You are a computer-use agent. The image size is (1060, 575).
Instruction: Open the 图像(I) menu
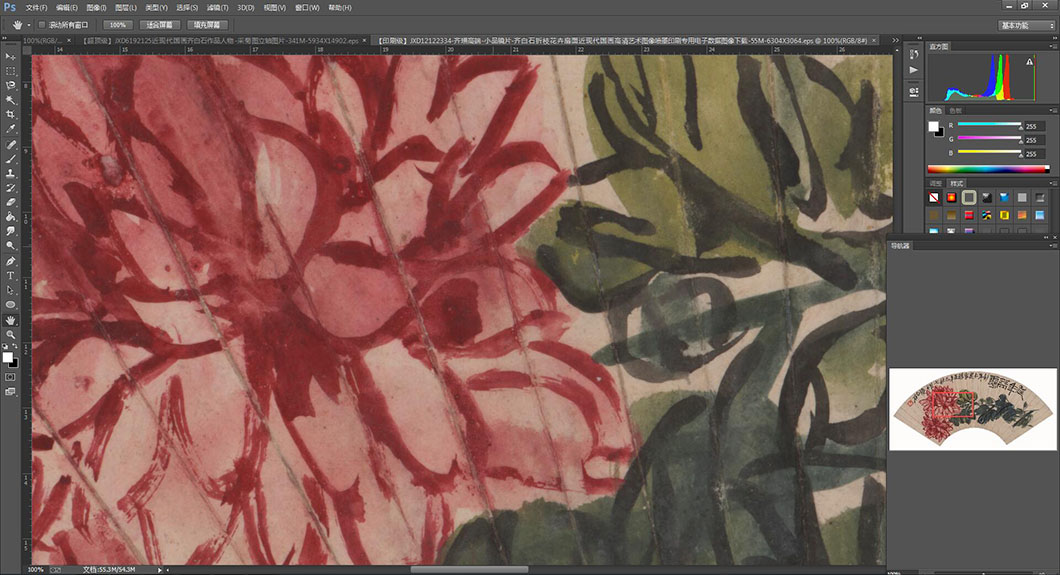(x=96, y=7)
